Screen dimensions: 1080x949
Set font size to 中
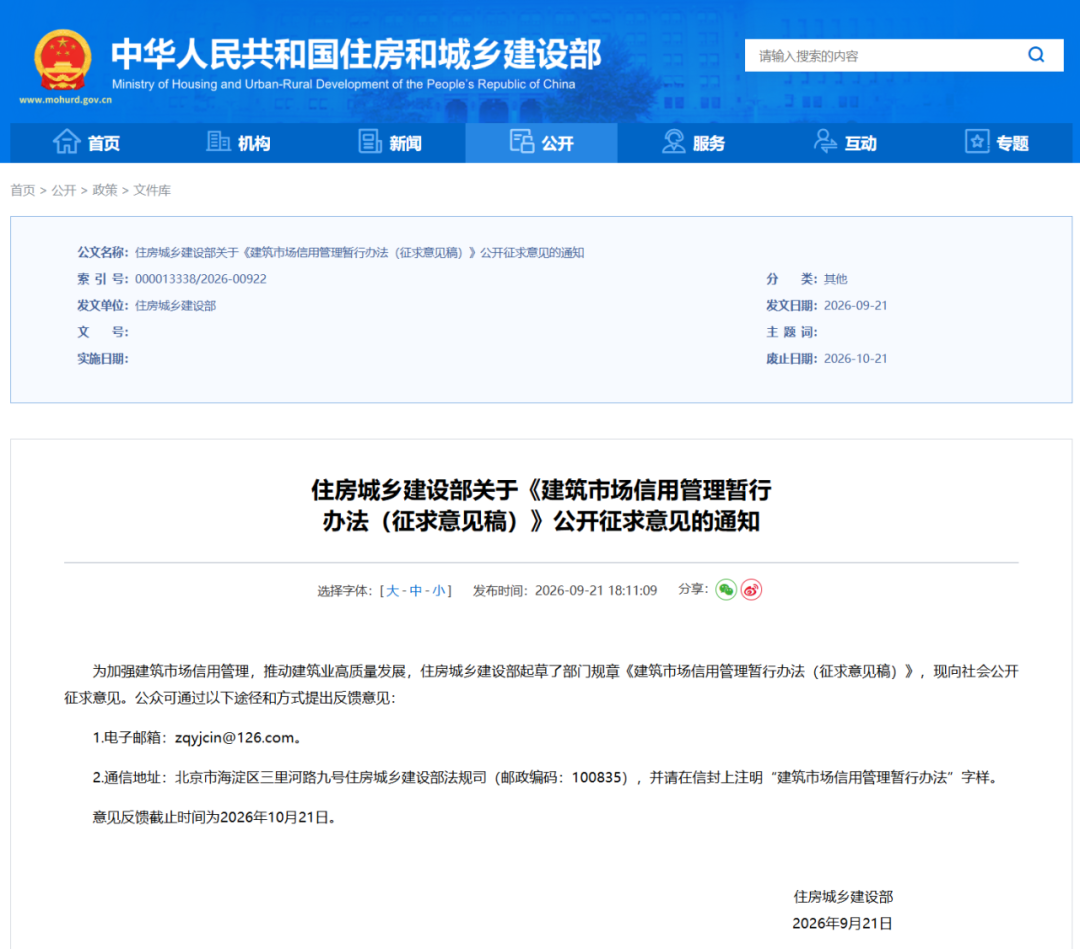coord(416,591)
